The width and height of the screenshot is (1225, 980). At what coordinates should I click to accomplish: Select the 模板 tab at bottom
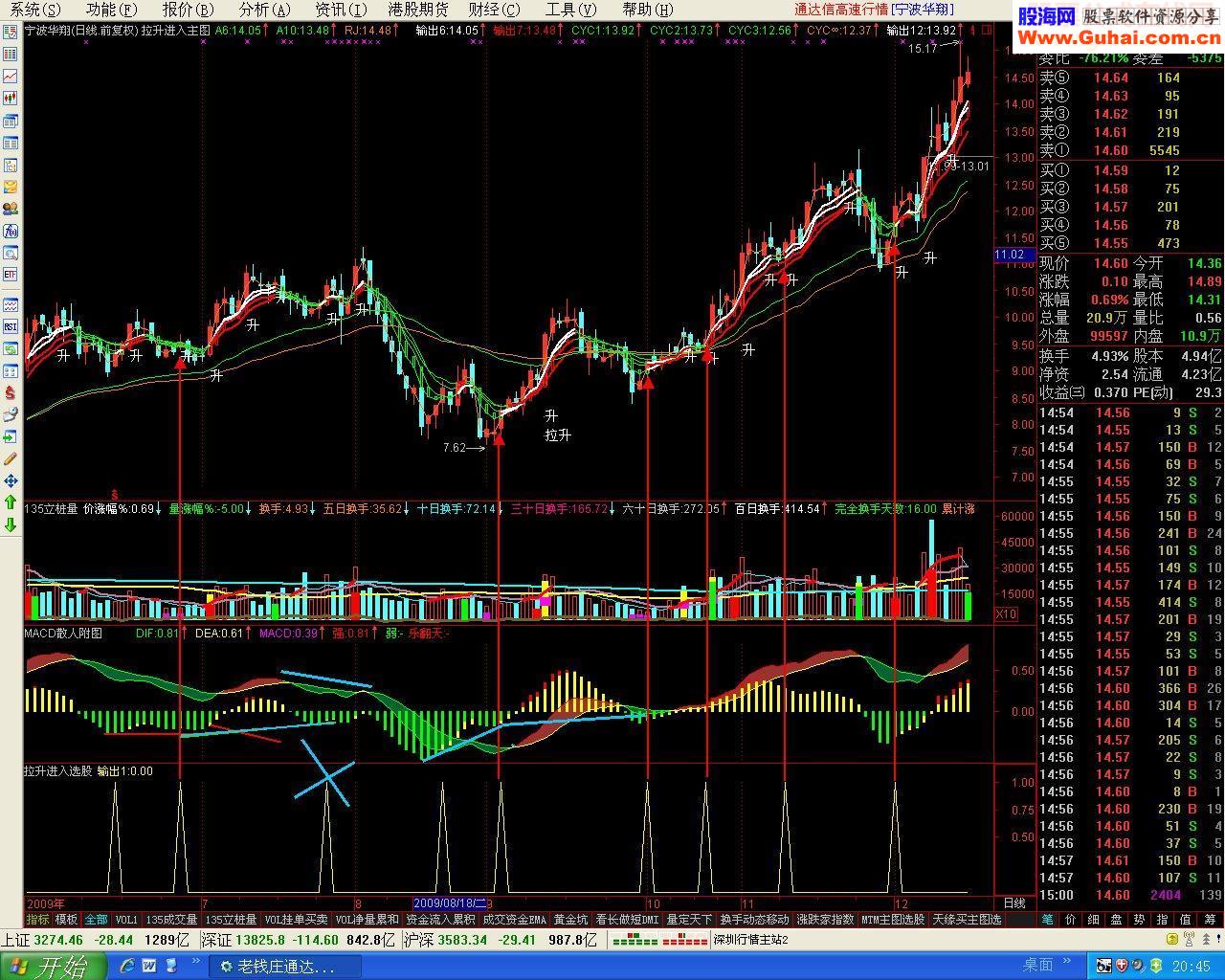tap(66, 920)
